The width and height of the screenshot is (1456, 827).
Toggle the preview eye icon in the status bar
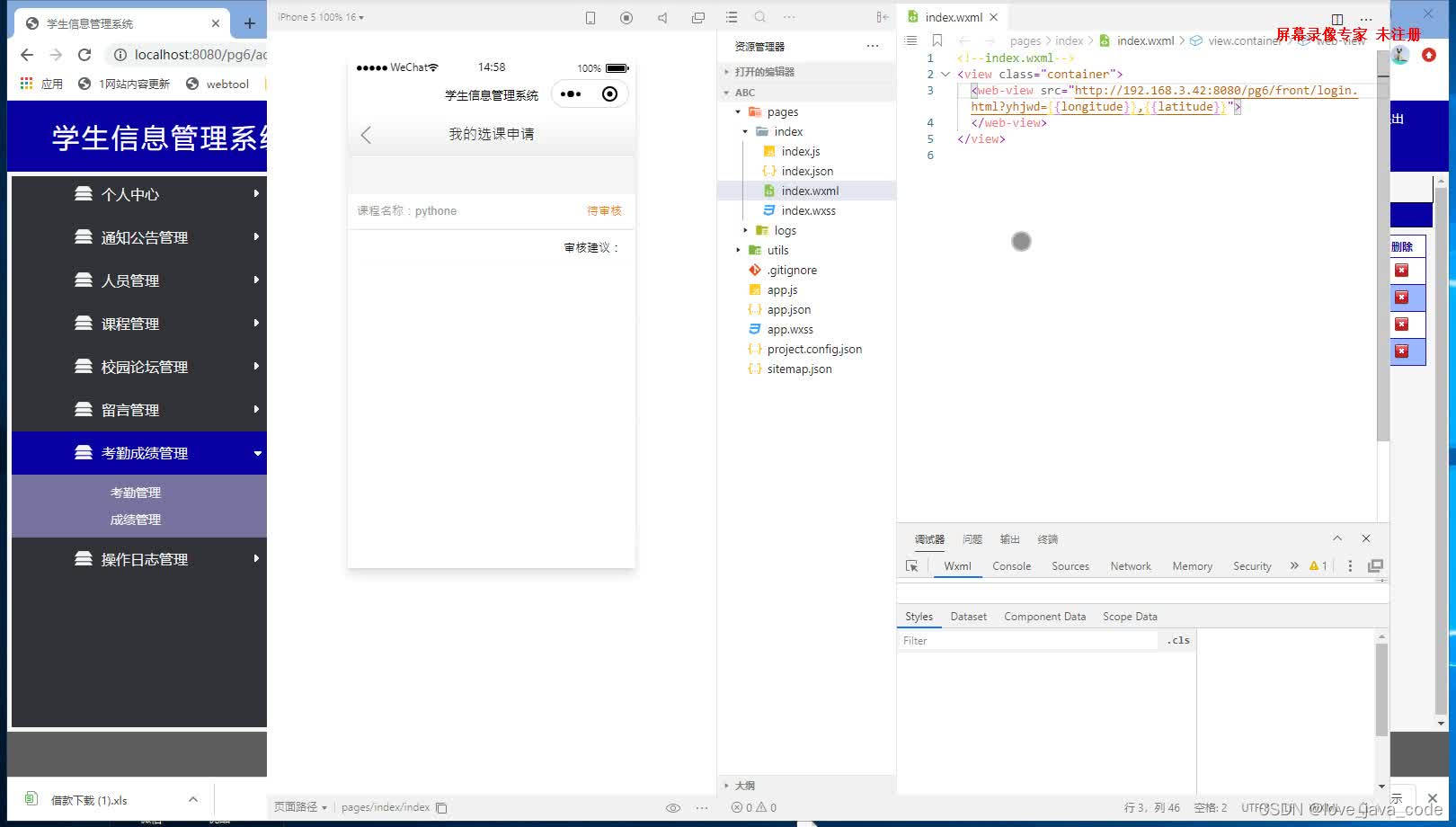(x=673, y=807)
